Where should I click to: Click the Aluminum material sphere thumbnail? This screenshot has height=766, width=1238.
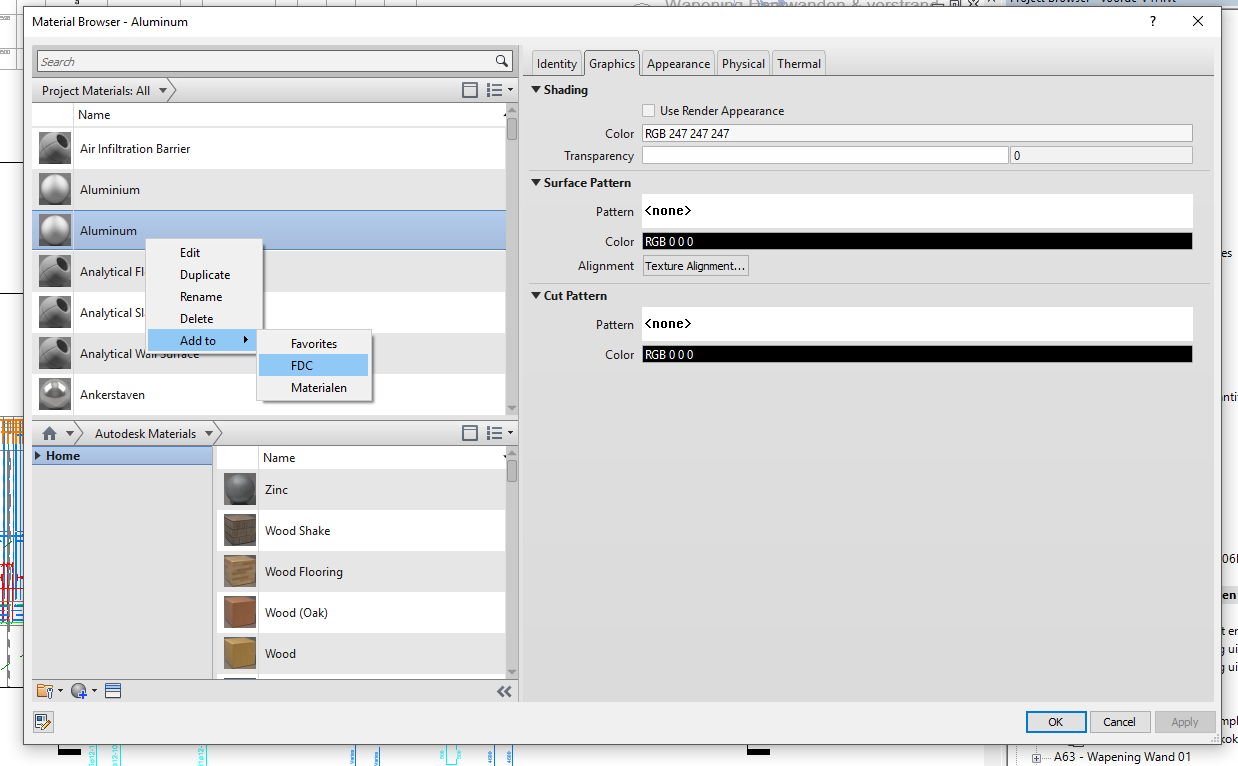pos(54,230)
